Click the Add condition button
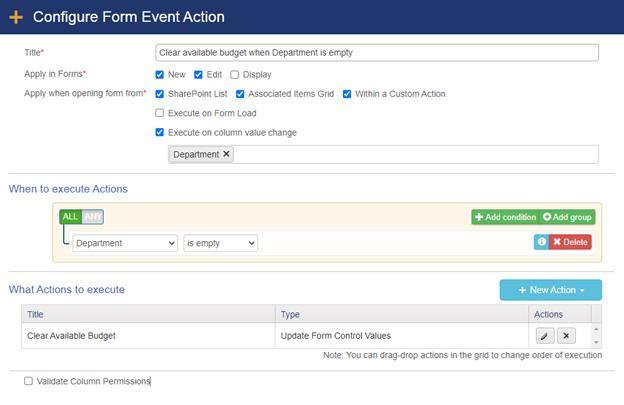Image resolution: width=624 pixels, height=405 pixels. pos(505,217)
